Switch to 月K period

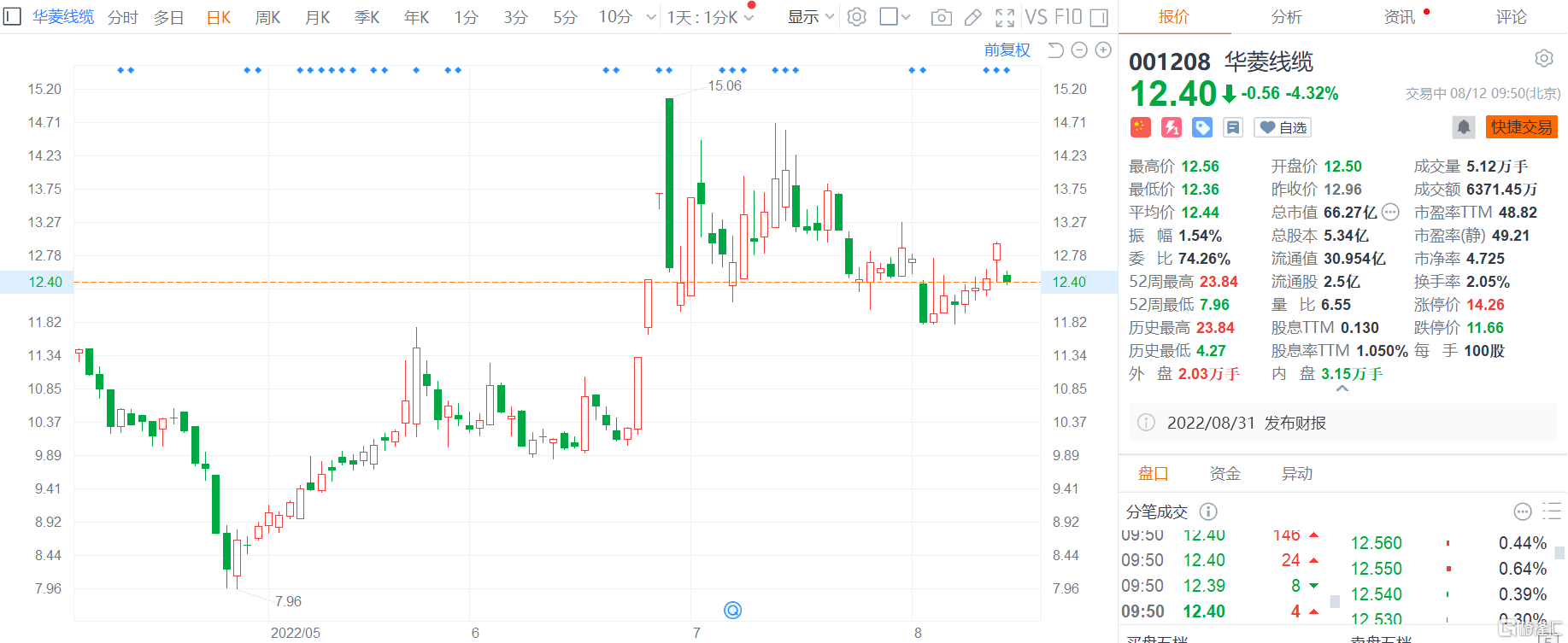point(318,17)
